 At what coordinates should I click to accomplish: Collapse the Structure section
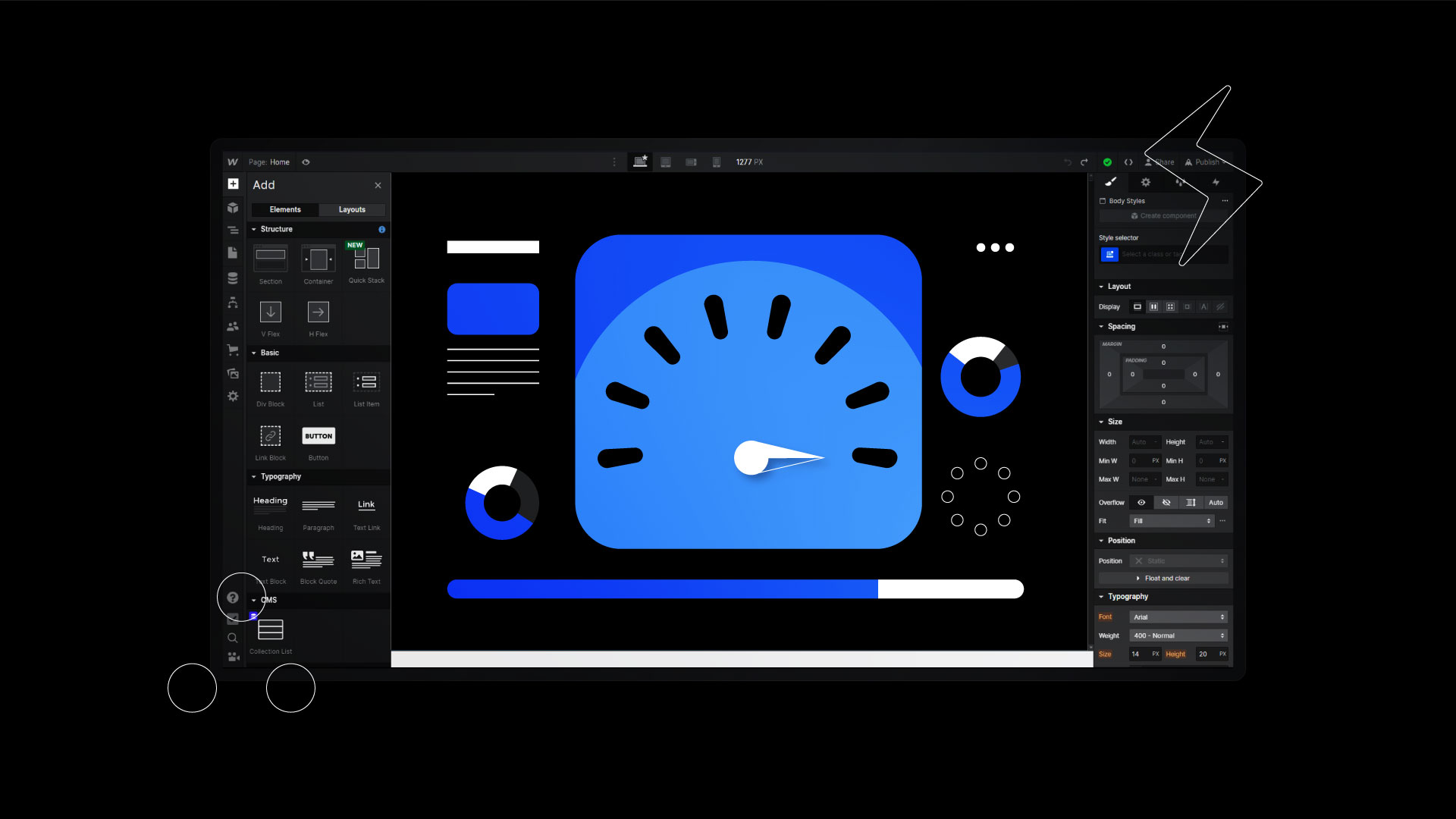point(254,229)
